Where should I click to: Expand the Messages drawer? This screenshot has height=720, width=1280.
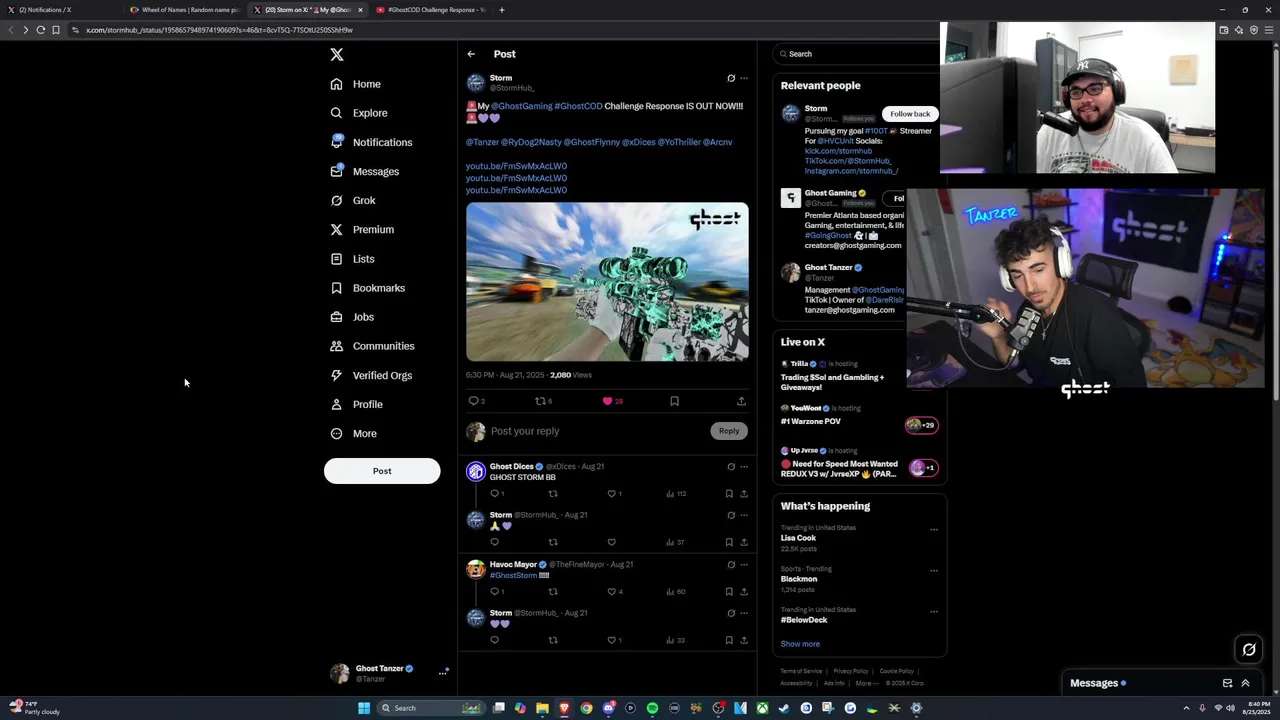1245,683
